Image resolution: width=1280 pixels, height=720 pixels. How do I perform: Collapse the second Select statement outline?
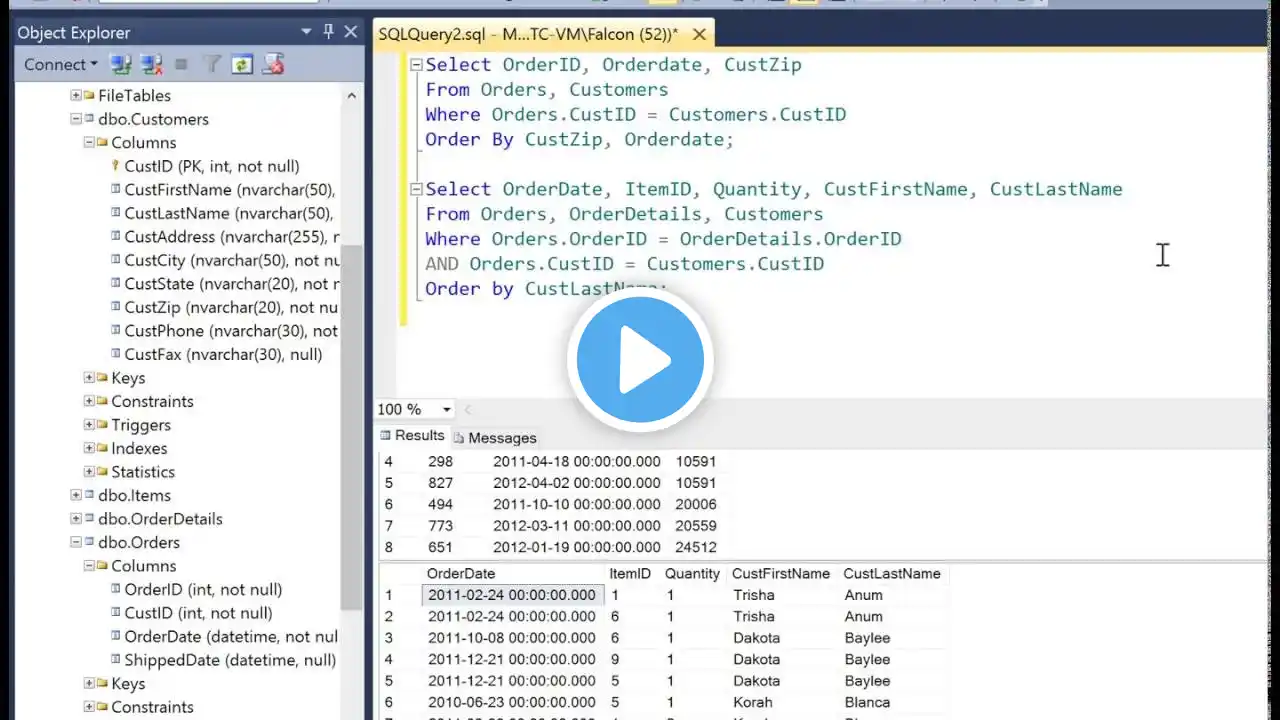(416, 189)
